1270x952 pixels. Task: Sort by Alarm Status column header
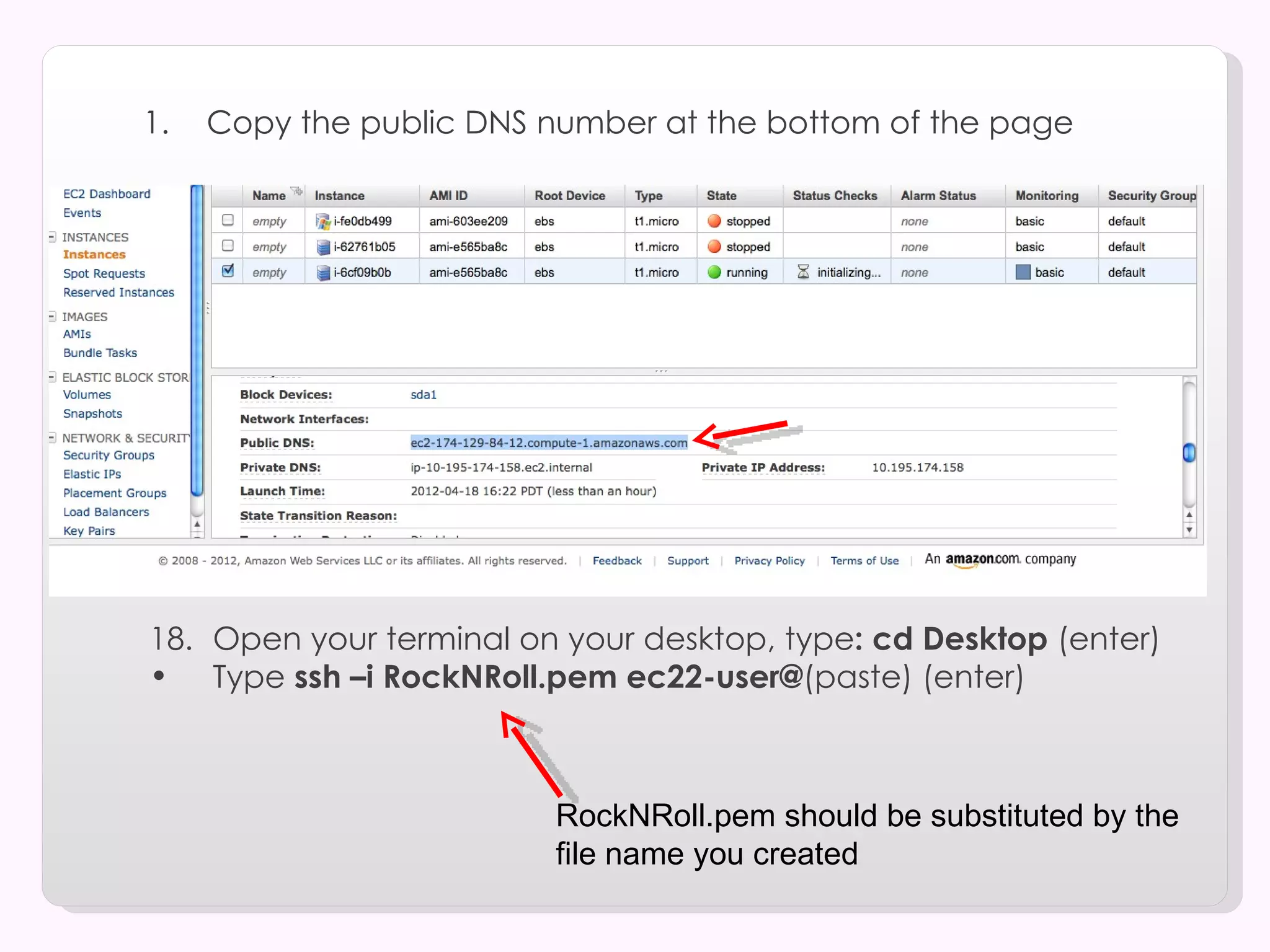[938, 196]
